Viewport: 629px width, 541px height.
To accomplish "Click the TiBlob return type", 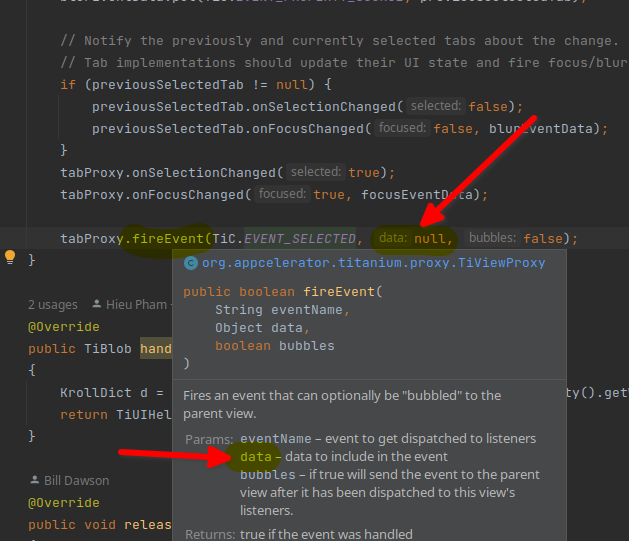I will coord(108,349).
